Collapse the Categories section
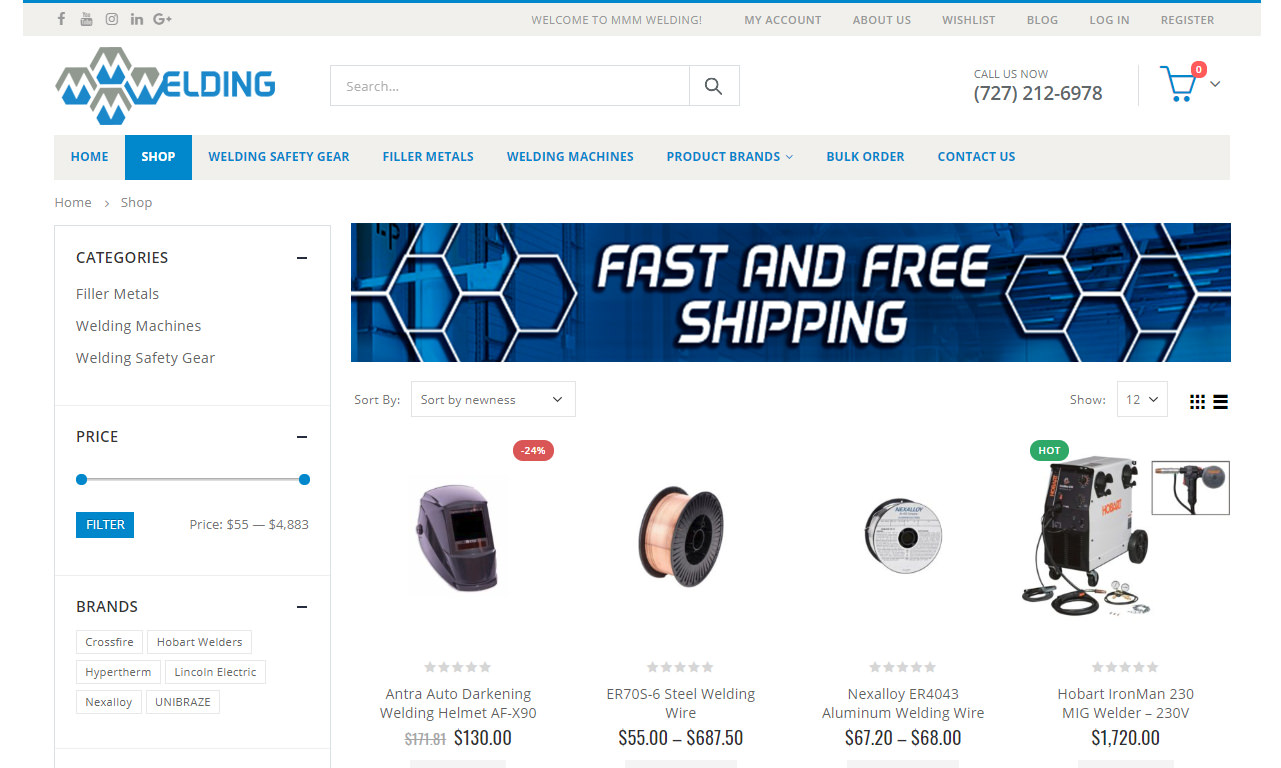The height and width of the screenshot is (768, 1281). pos(302,258)
